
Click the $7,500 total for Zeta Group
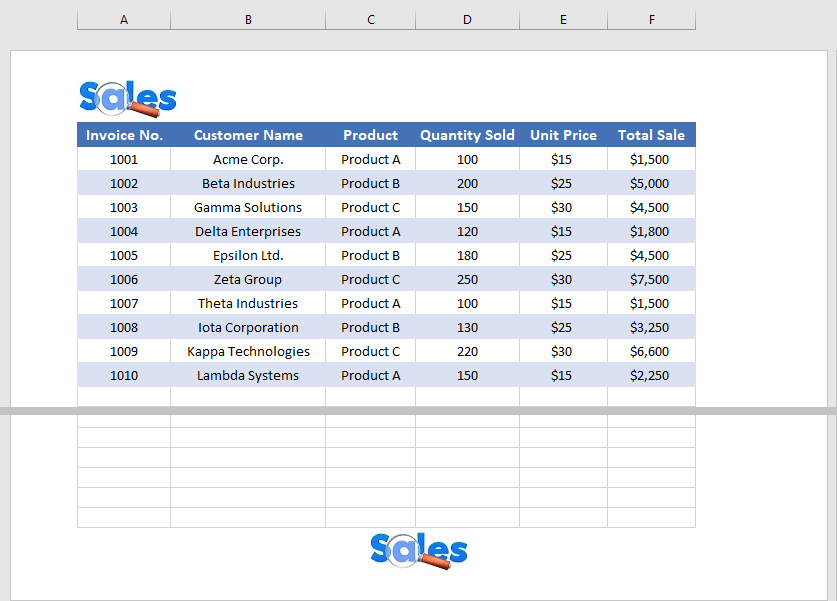[x=651, y=279]
